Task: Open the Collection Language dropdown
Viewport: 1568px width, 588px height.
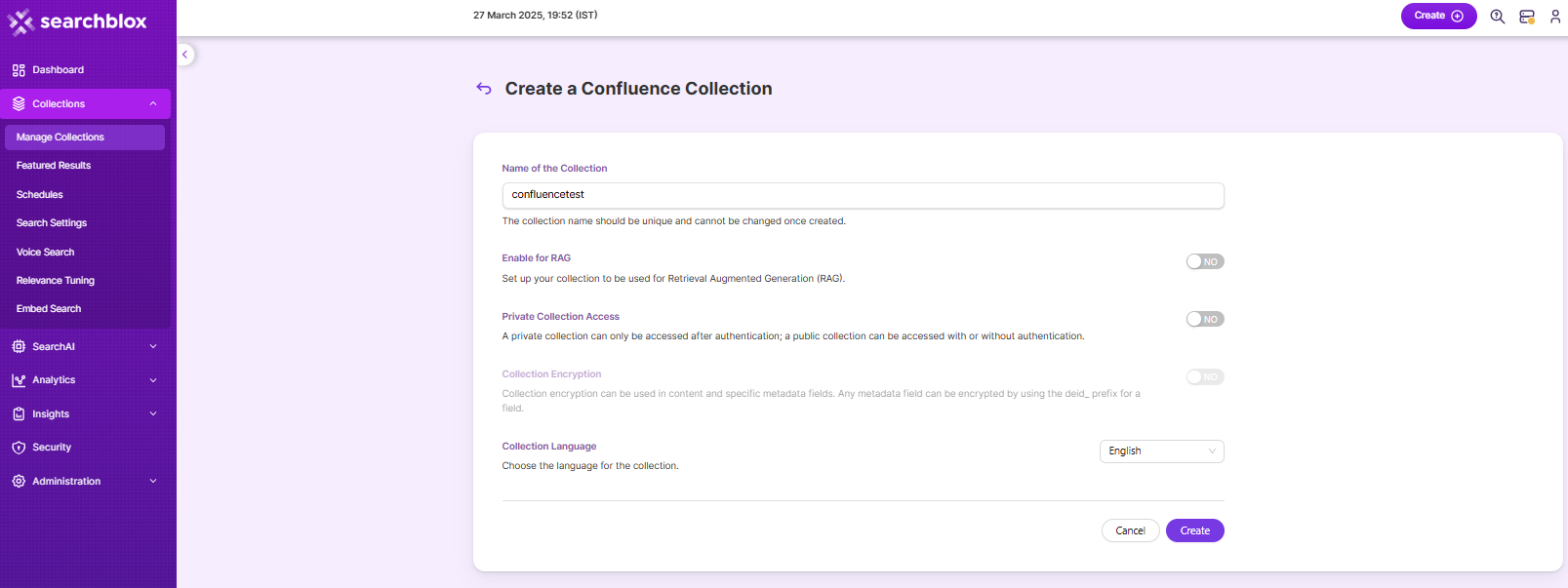Action: (x=1161, y=451)
